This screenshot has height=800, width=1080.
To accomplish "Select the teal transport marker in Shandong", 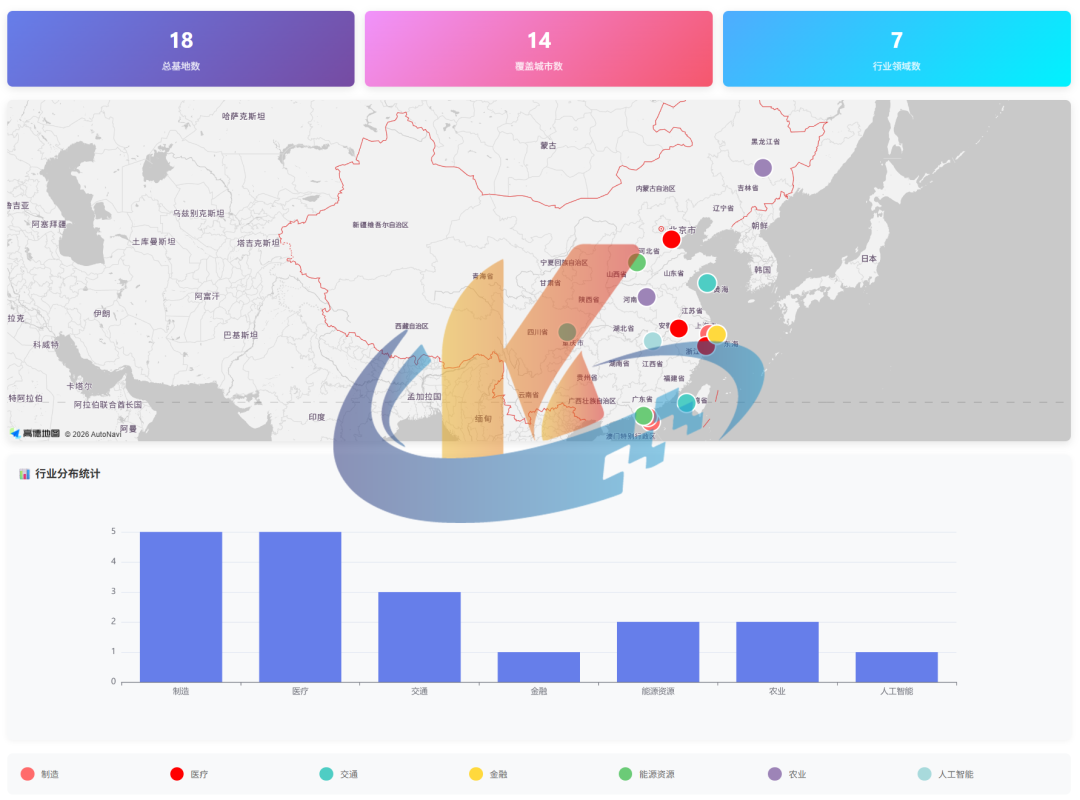I will (x=707, y=283).
